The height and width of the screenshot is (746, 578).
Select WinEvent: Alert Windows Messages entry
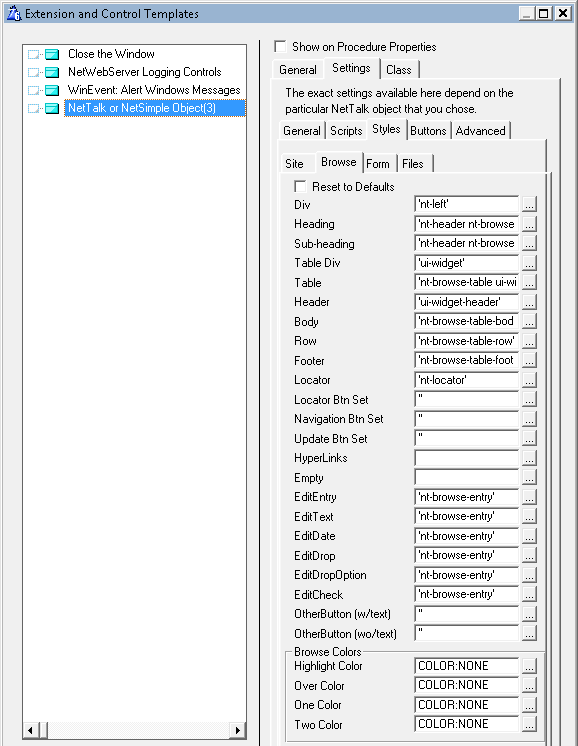coord(154,90)
